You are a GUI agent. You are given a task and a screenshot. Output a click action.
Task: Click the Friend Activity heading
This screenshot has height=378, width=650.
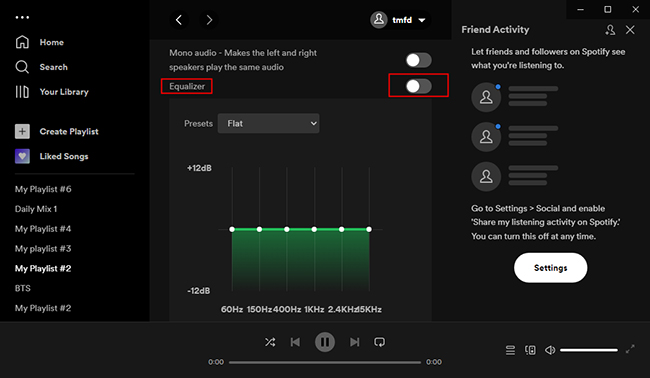[x=495, y=30]
